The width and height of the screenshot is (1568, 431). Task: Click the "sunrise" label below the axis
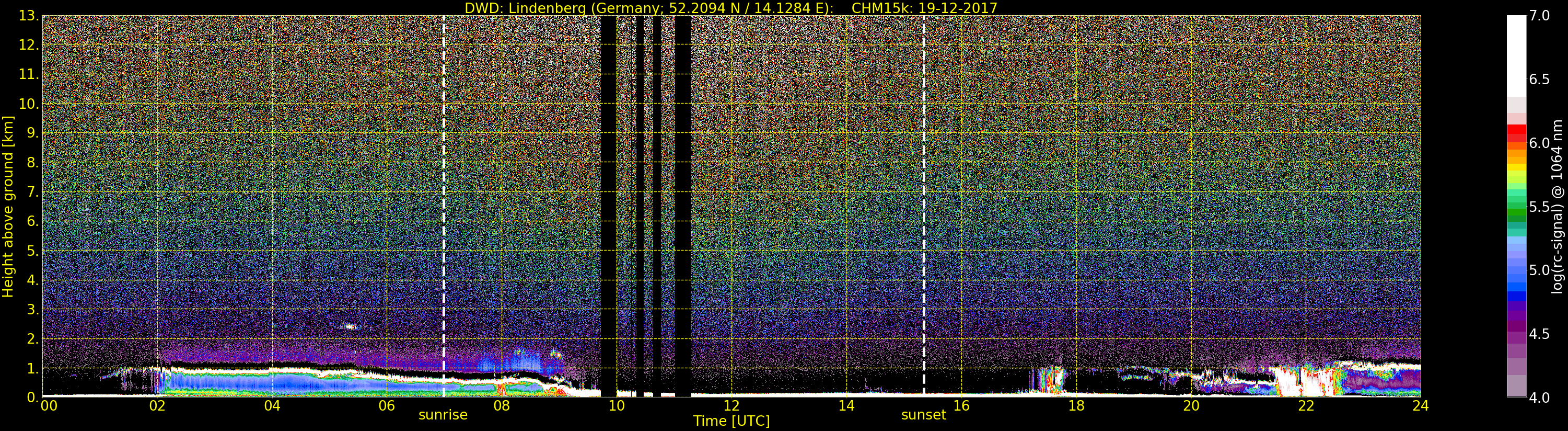(443, 415)
